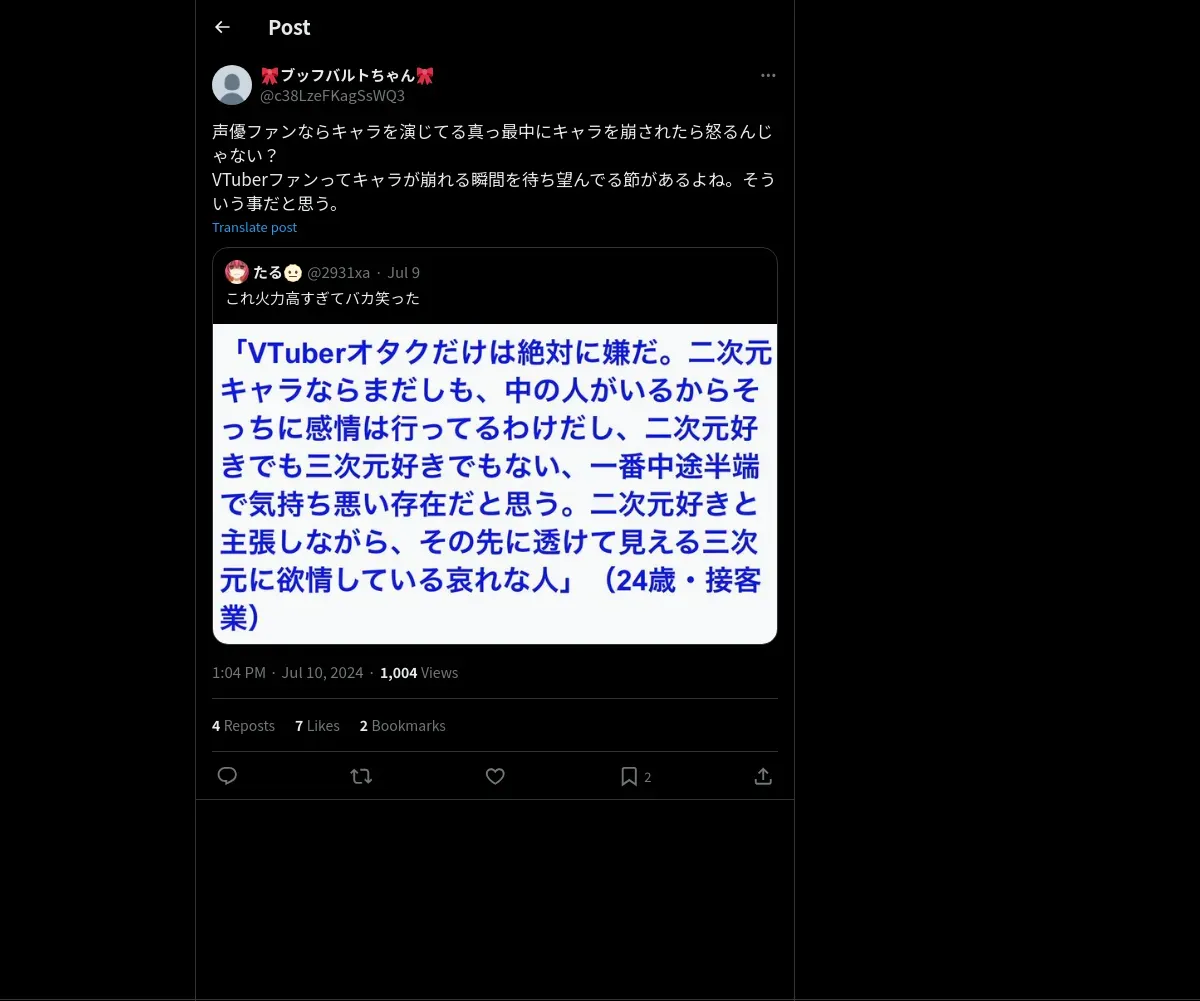The width and height of the screenshot is (1200, 1001).
Task: Click Translate post link
Action: point(254,227)
